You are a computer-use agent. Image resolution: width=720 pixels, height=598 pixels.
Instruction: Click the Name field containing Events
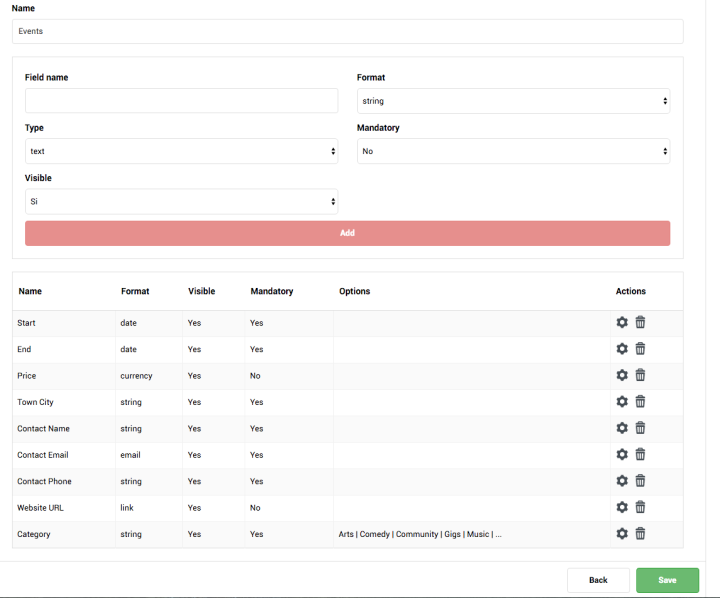[x=347, y=31]
